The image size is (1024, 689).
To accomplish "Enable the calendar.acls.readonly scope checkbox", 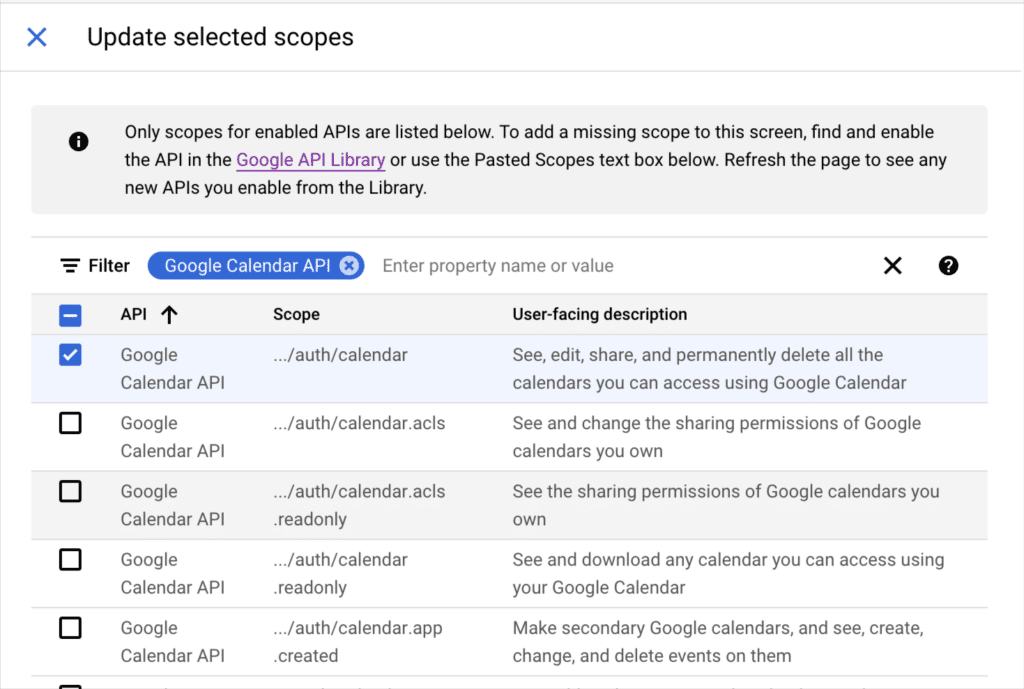I will click(x=70, y=491).
